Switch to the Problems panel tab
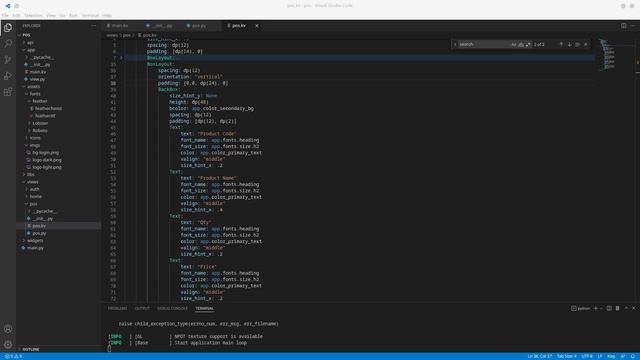This screenshot has height=360, width=640. pos(118,309)
